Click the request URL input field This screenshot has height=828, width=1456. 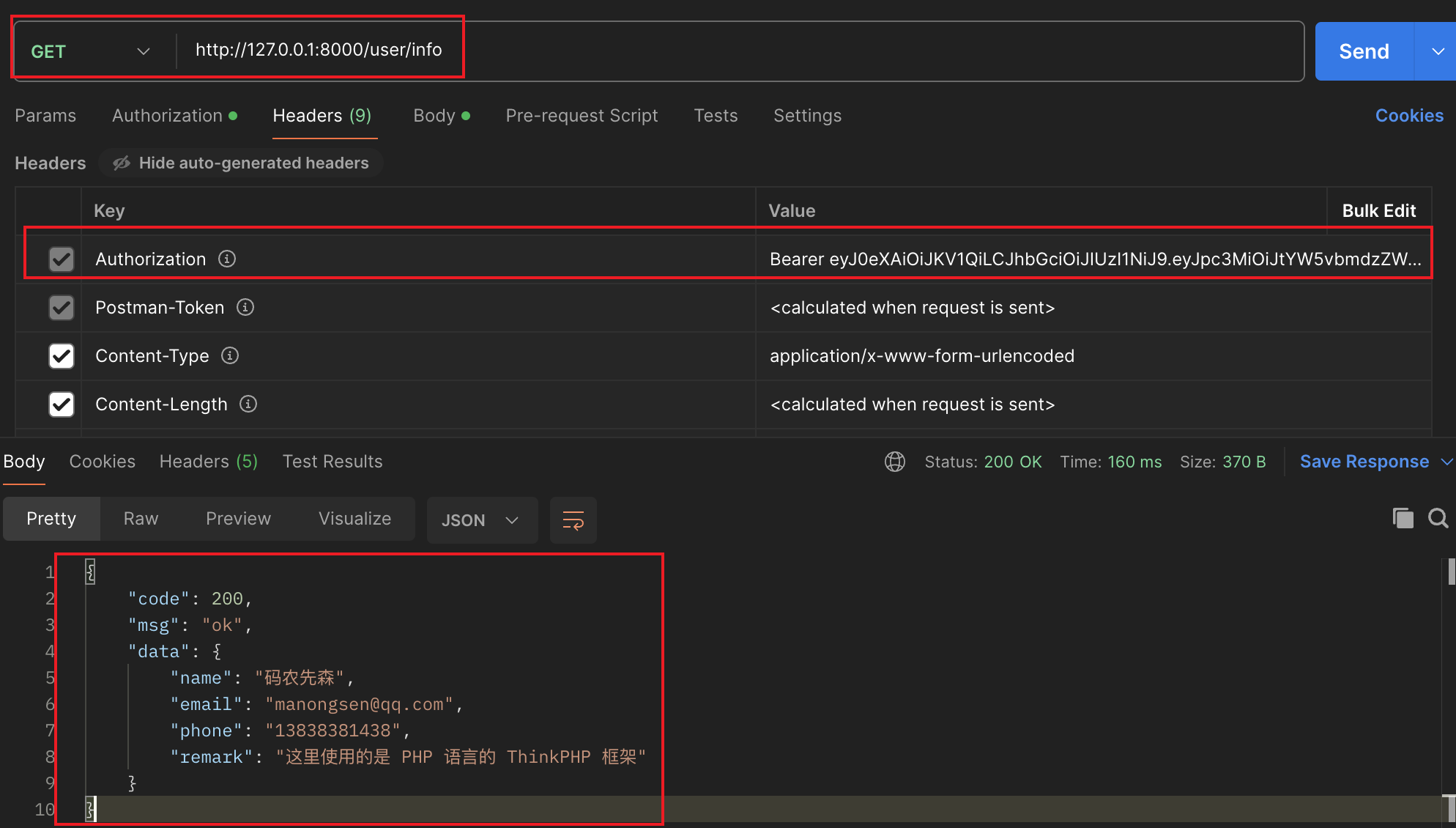click(x=740, y=50)
